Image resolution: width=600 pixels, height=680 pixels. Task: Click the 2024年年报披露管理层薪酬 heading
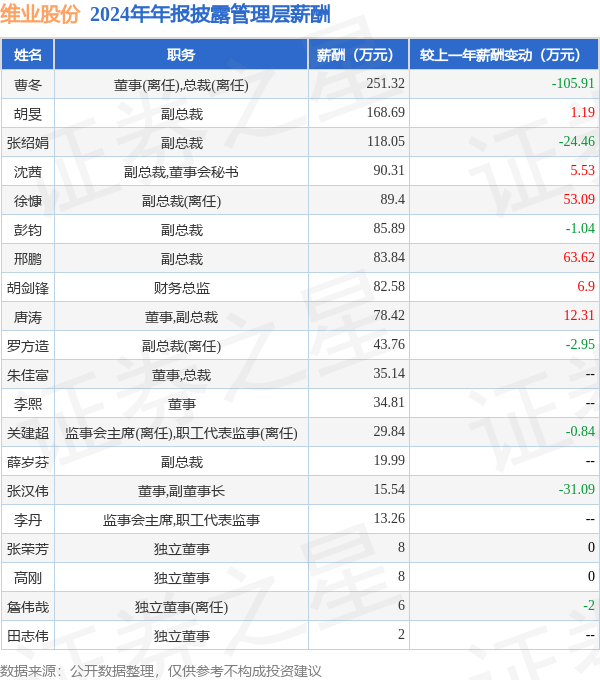click(210, 14)
